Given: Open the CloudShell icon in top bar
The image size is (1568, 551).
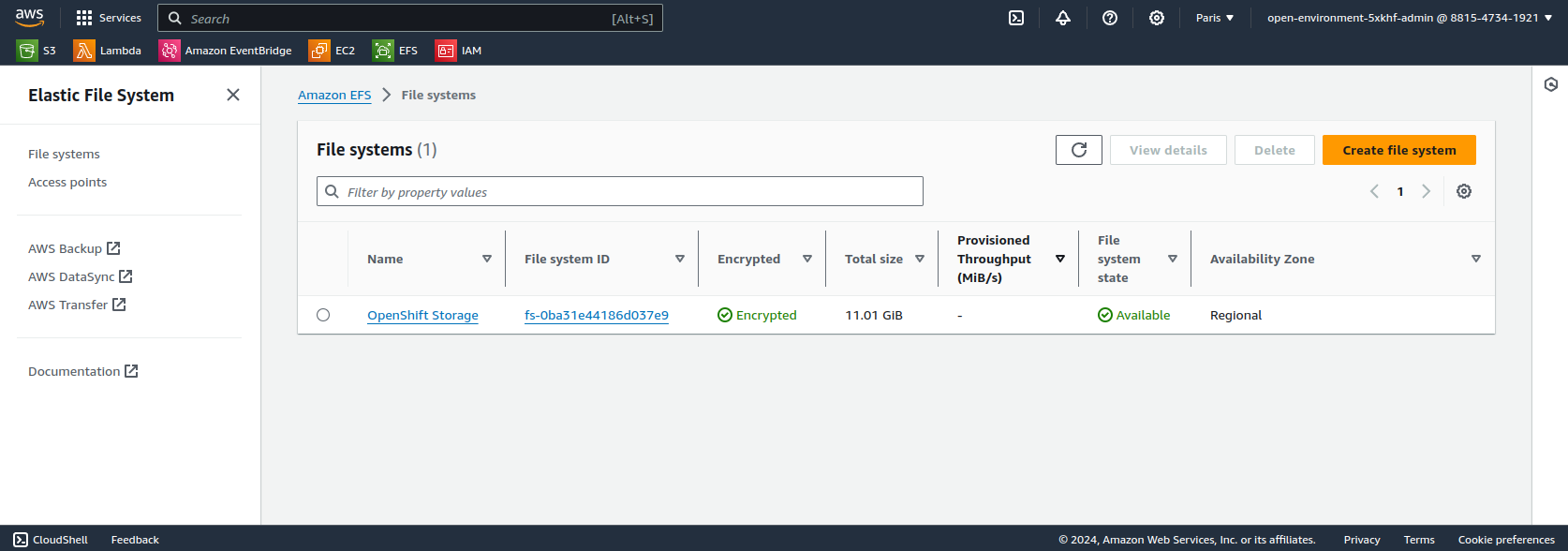Looking at the screenshot, I should point(1016,18).
